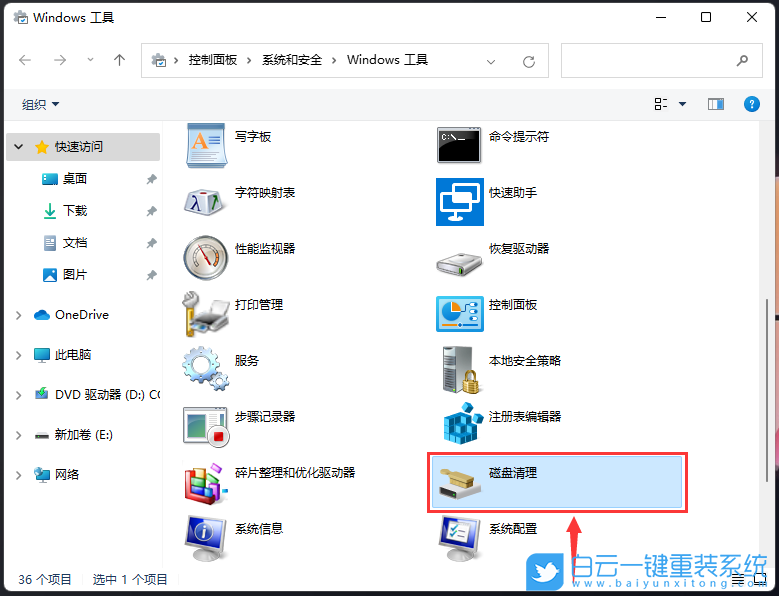
Task: Open the 恢复驱动器 drive icon
Action: pyautogui.click(x=460, y=263)
